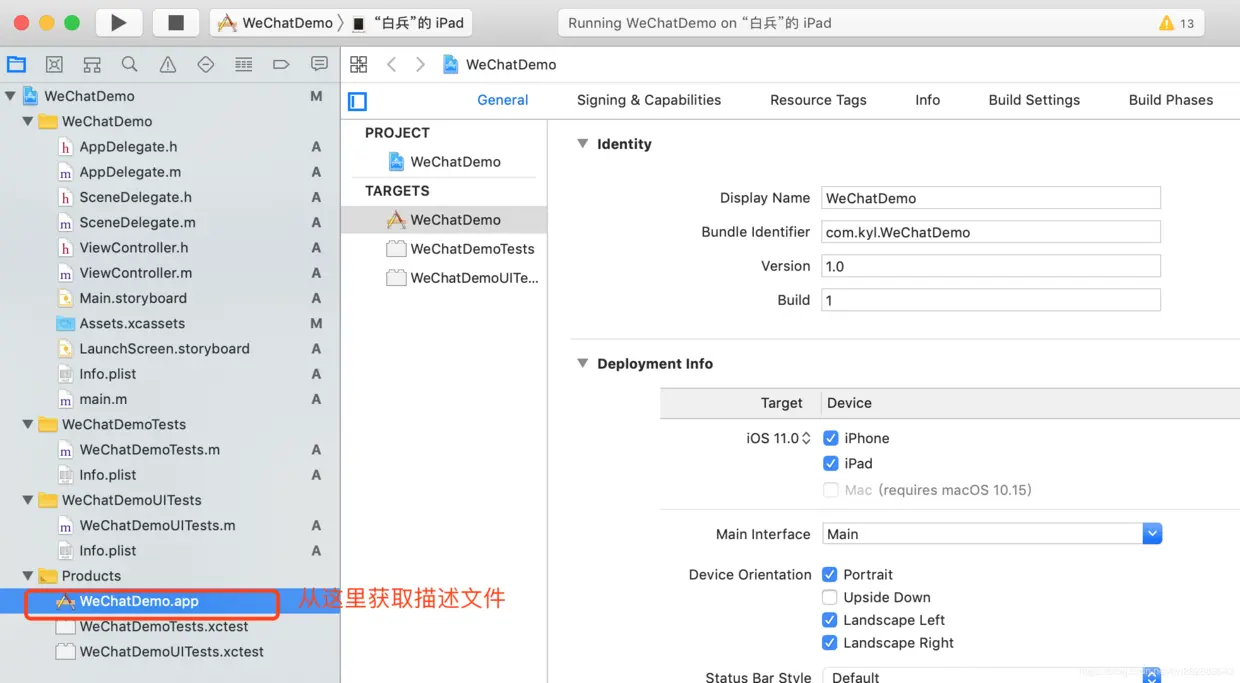This screenshot has height=683, width=1240.
Task: Open the Main Interface dropdown
Action: [1152, 534]
